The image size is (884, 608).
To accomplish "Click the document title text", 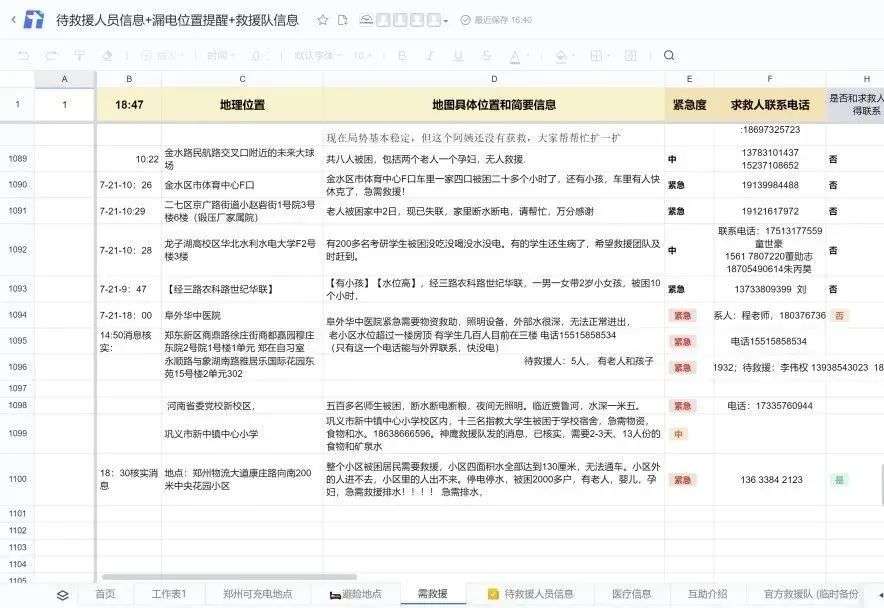I will 177,20.
